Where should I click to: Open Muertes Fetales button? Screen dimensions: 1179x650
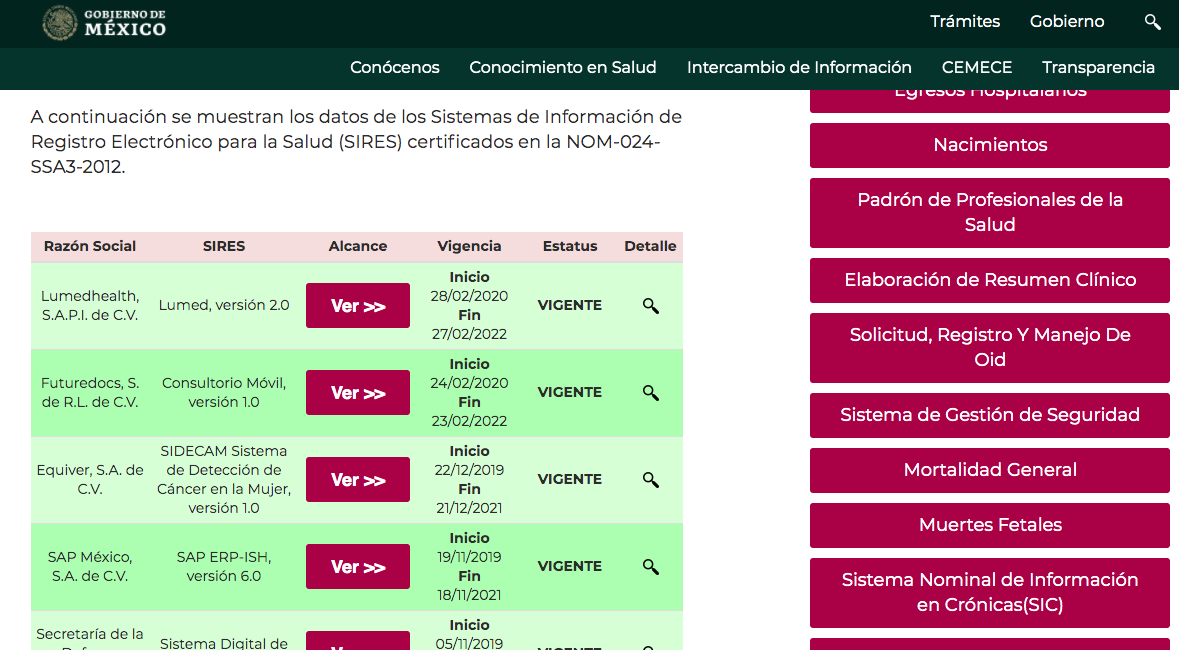[x=990, y=525]
